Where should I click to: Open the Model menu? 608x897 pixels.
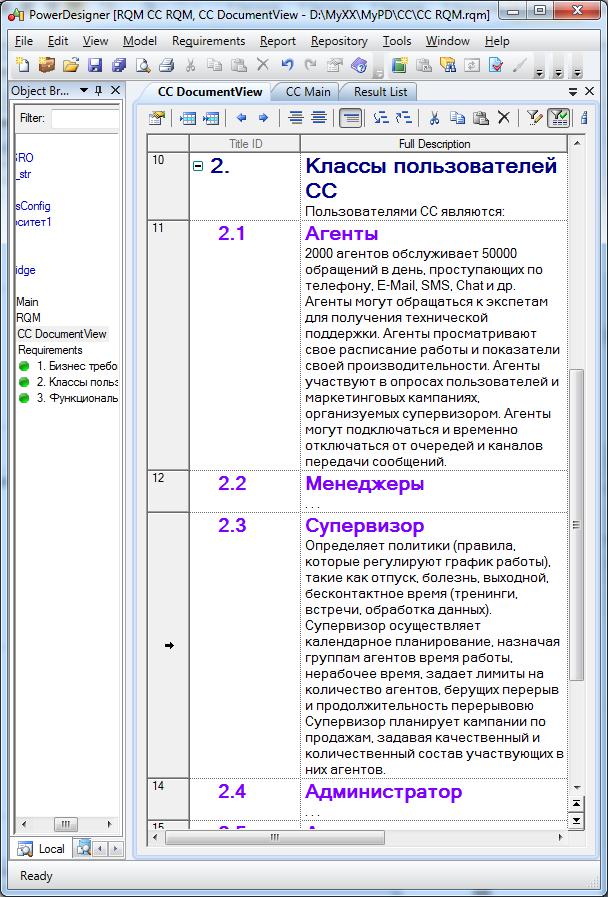[x=140, y=41]
